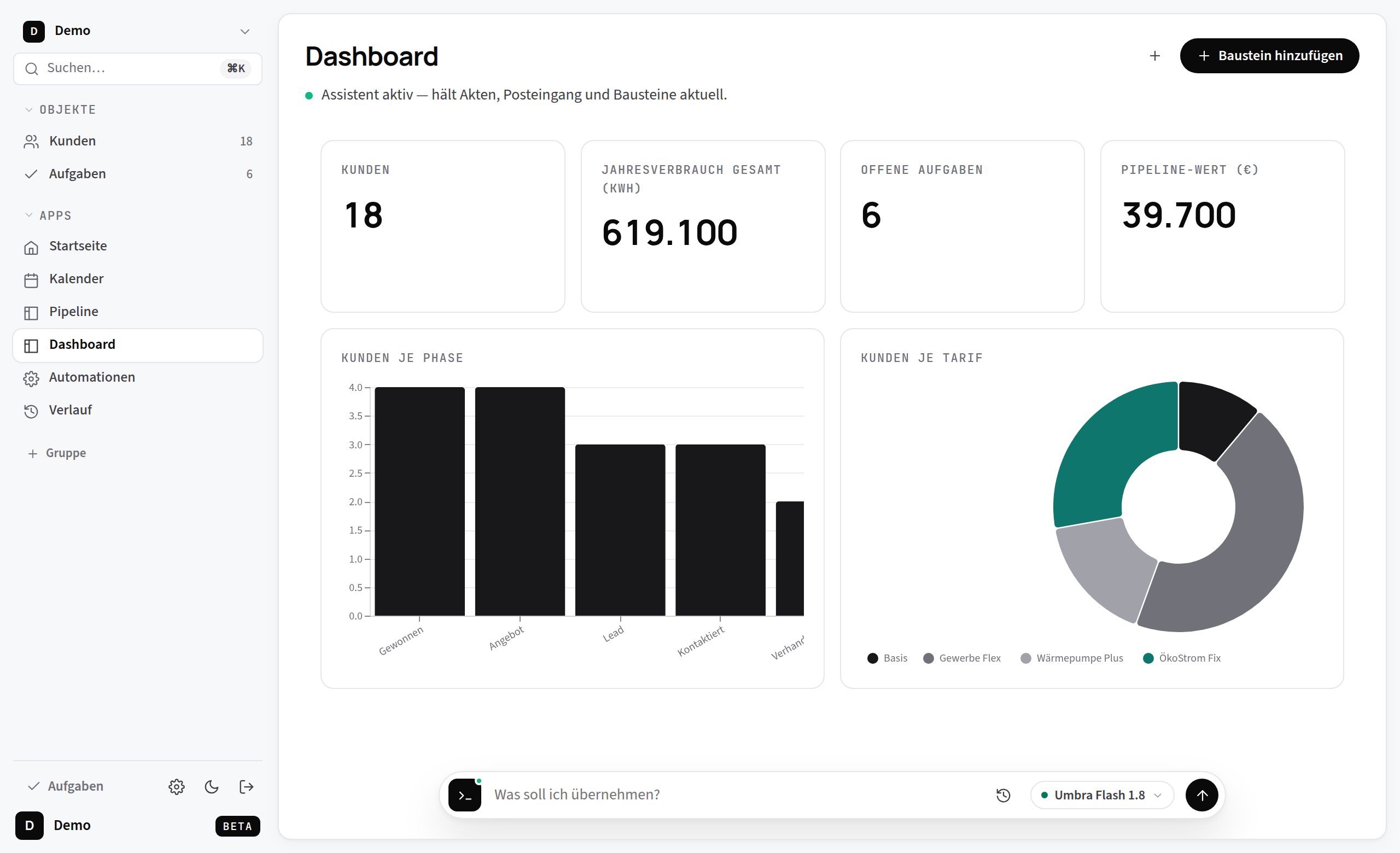The height and width of the screenshot is (853, 1400).
Task: Click the plus icon beside Gruppe
Action: coord(33,454)
